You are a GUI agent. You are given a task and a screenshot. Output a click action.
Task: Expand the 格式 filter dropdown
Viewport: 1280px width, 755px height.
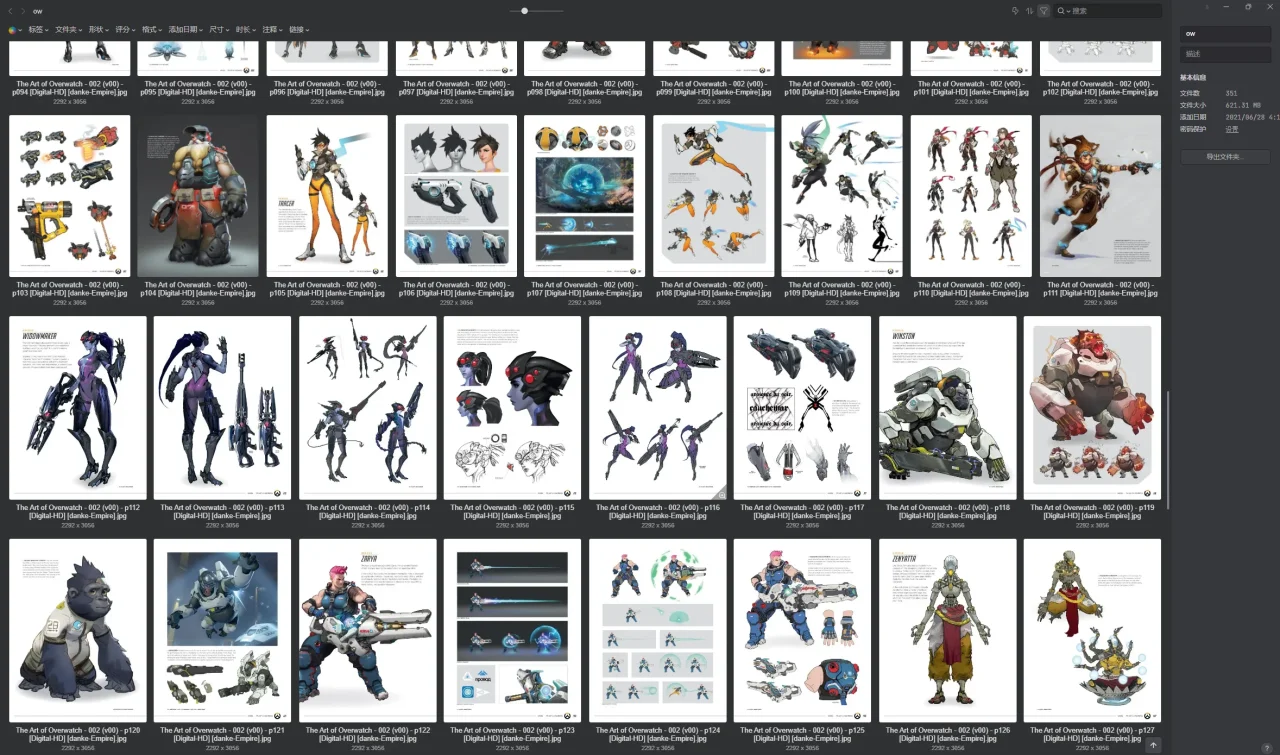153,30
